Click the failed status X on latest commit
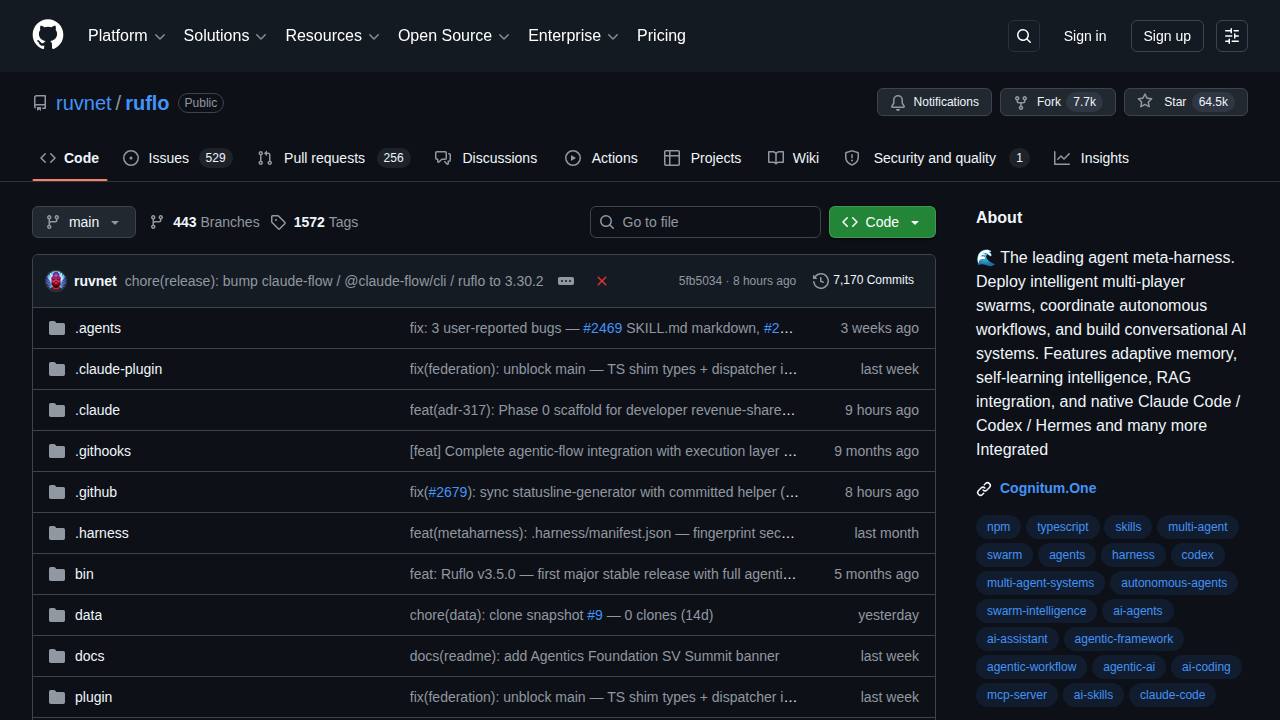Screen dimensions: 1280x720 pyautogui.click(x=602, y=281)
